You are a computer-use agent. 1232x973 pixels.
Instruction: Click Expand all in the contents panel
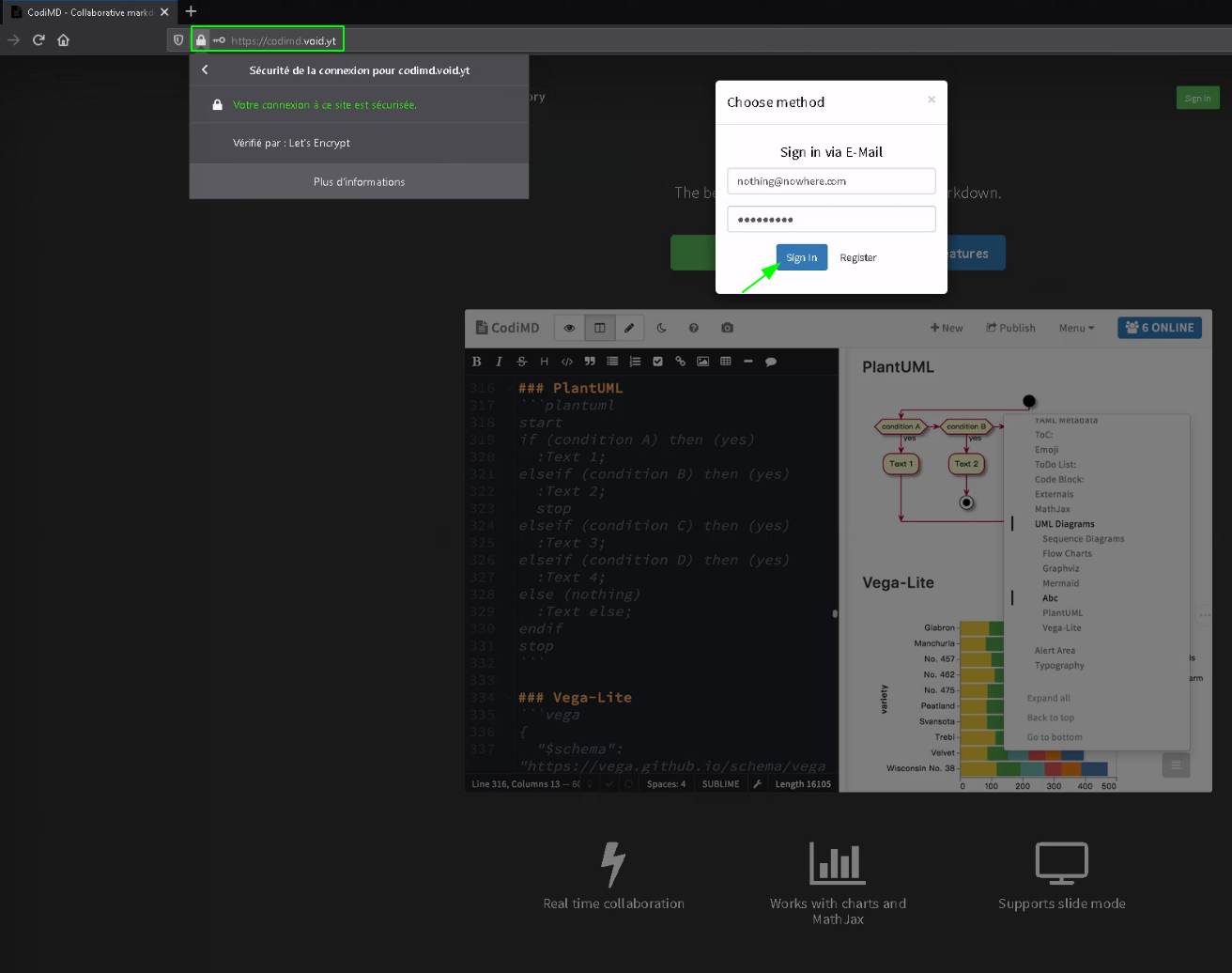[x=1048, y=698]
